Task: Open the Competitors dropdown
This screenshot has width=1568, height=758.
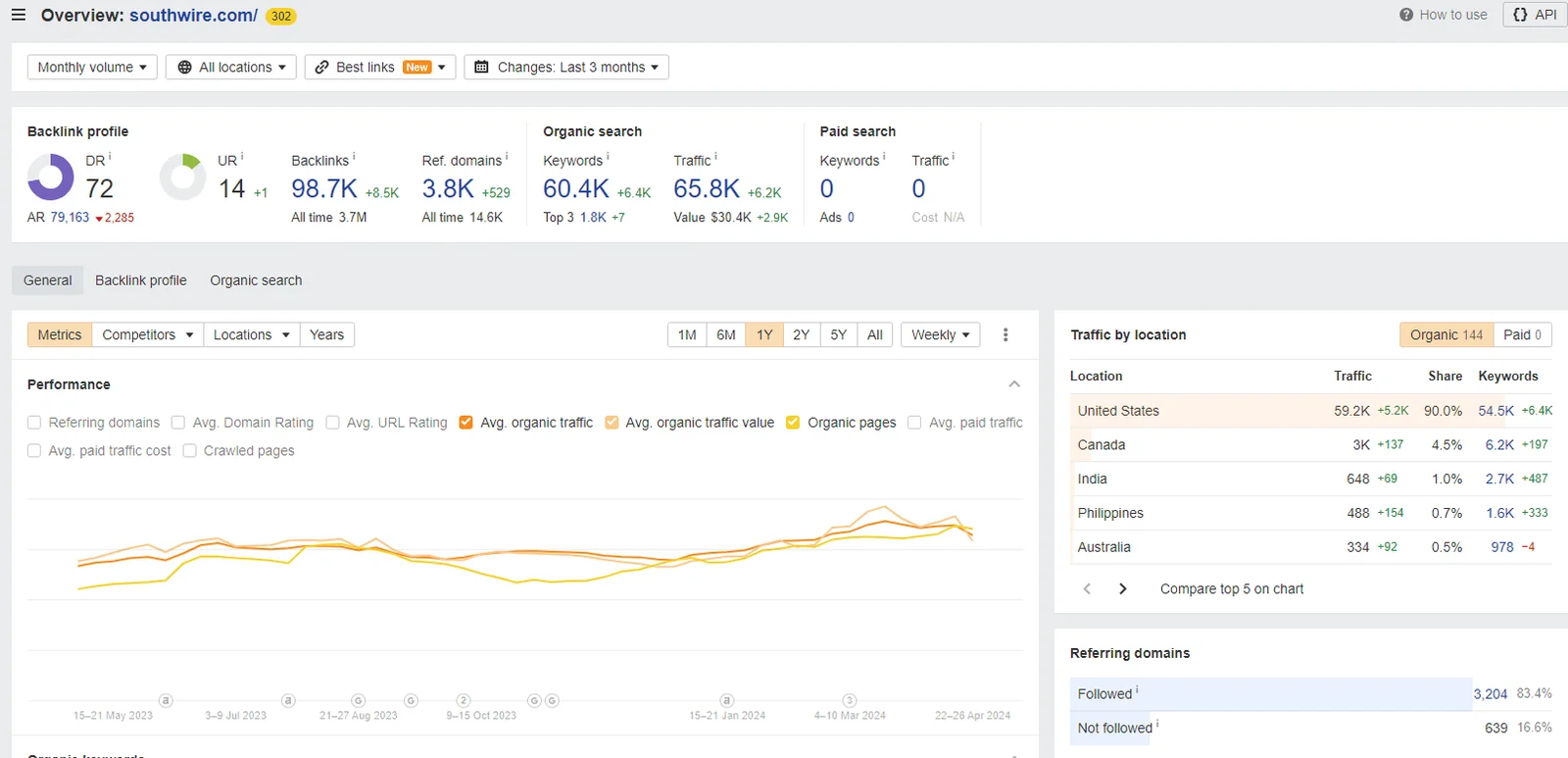Action: [148, 335]
